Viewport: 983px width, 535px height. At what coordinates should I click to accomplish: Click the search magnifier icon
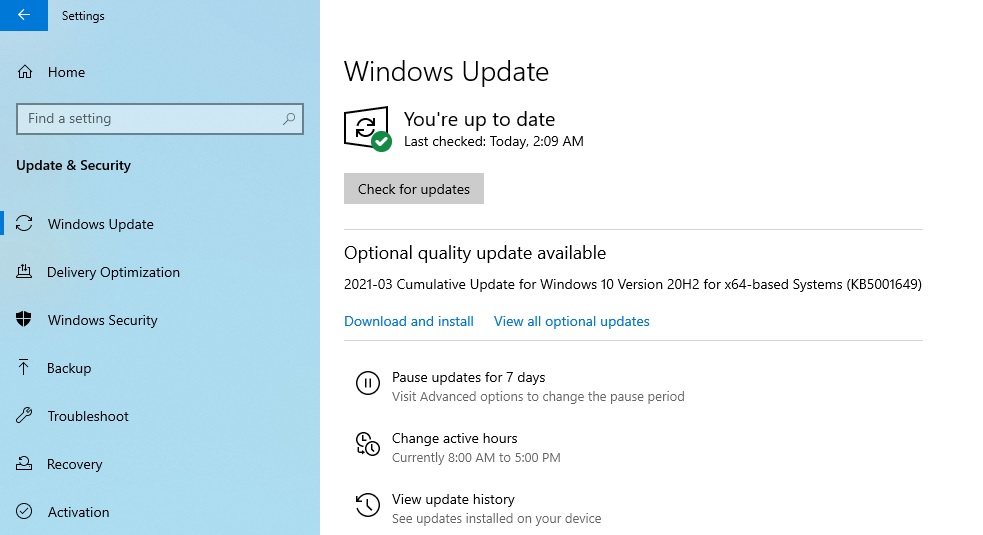(x=289, y=119)
